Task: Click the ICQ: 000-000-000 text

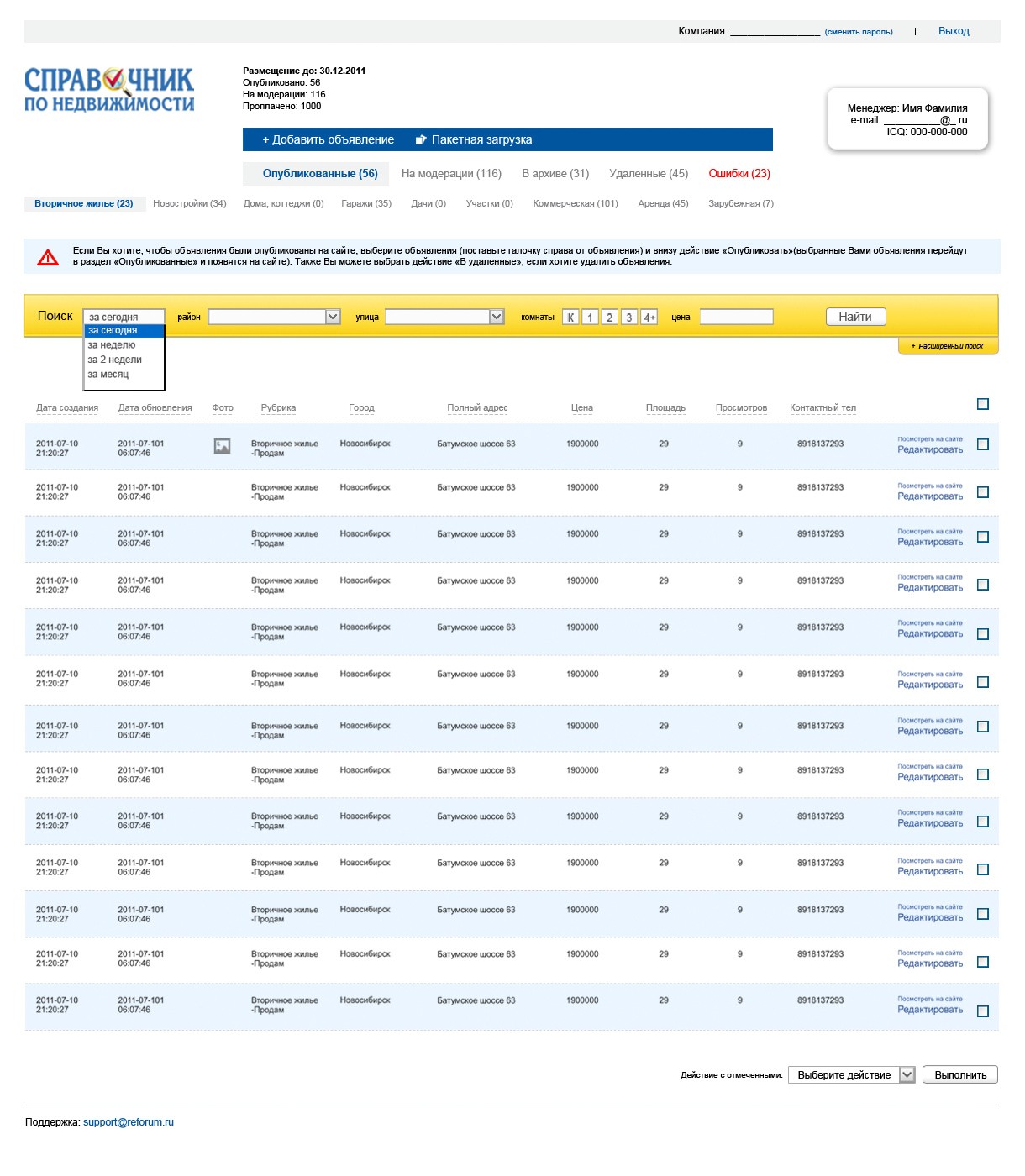Action: tap(927, 132)
